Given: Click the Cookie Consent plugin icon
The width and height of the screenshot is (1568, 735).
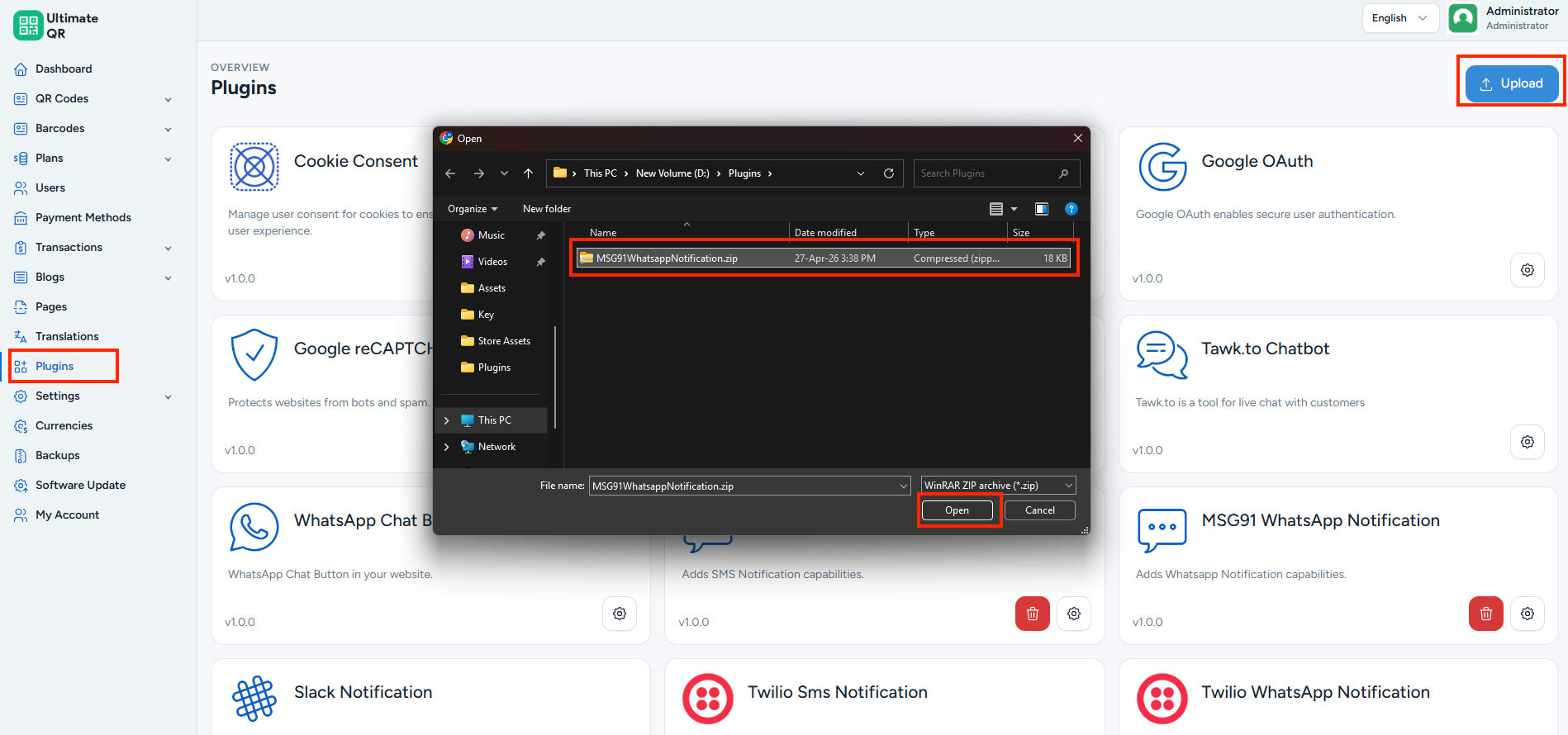Looking at the screenshot, I should click(254, 167).
